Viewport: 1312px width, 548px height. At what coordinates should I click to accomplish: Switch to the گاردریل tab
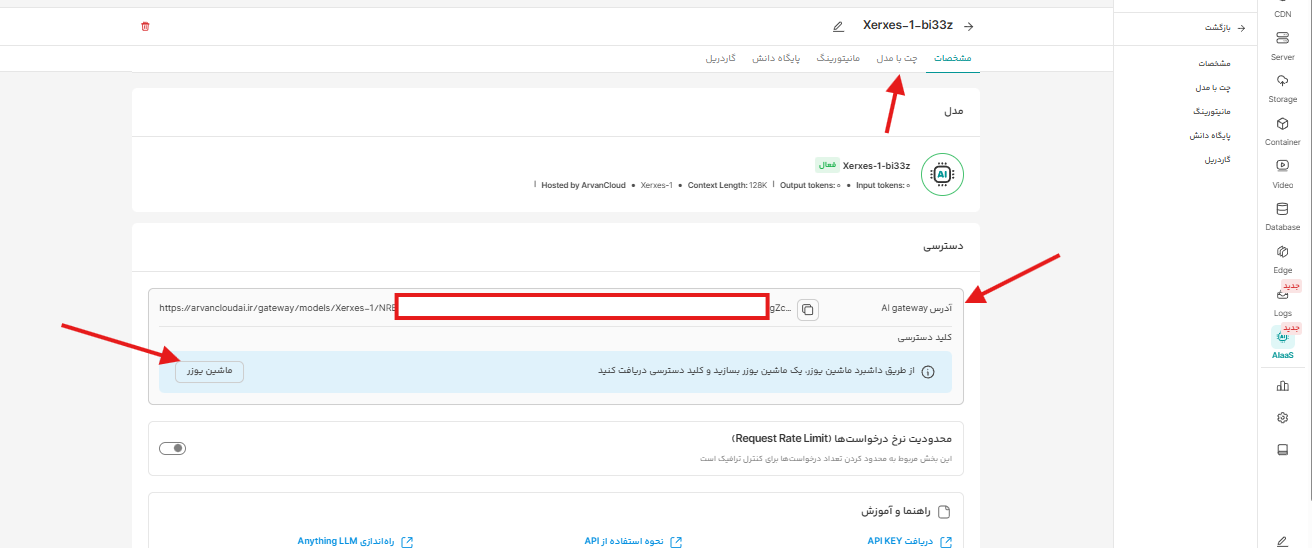[720, 59]
